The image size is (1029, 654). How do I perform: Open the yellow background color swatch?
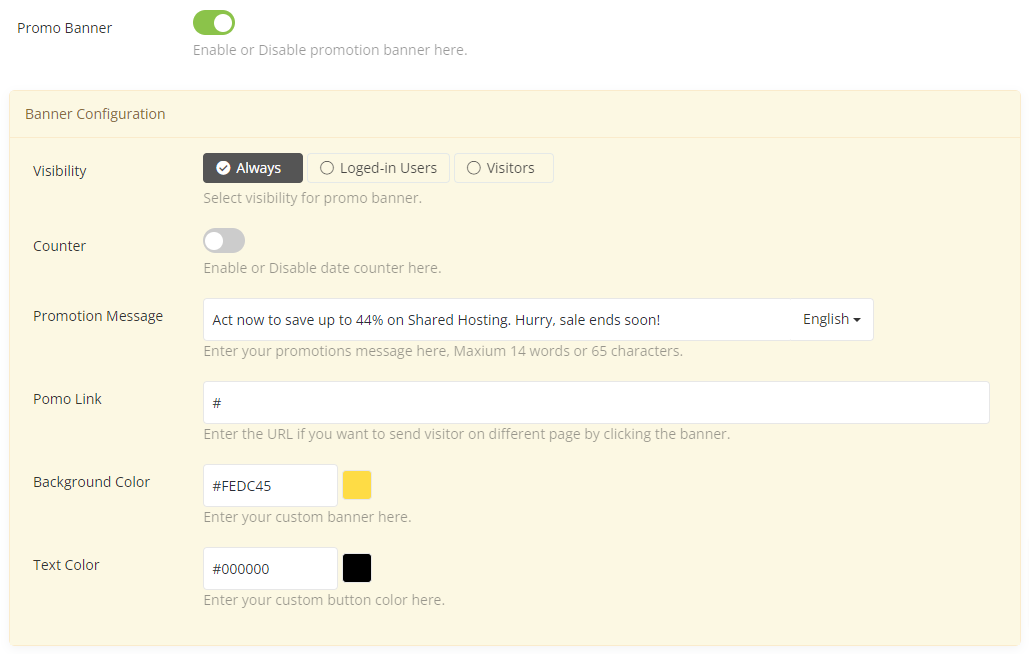(357, 485)
